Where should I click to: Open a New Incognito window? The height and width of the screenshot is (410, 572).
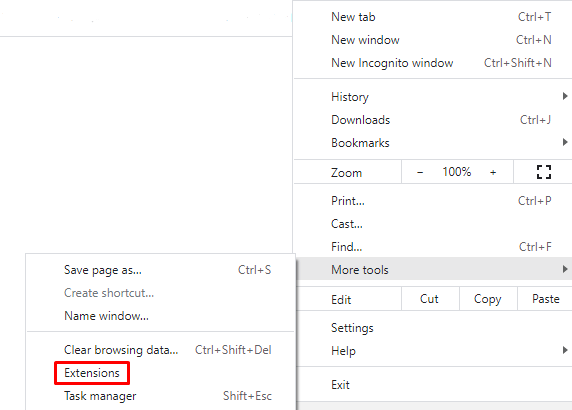point(433,63)
